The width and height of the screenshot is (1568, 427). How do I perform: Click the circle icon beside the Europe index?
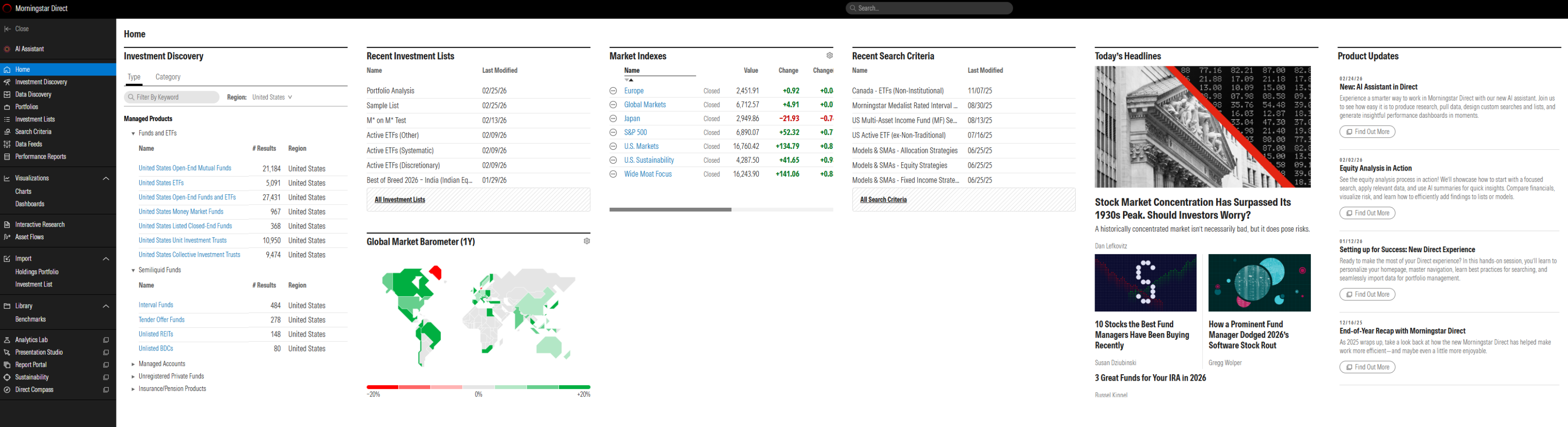coord(613,91)
